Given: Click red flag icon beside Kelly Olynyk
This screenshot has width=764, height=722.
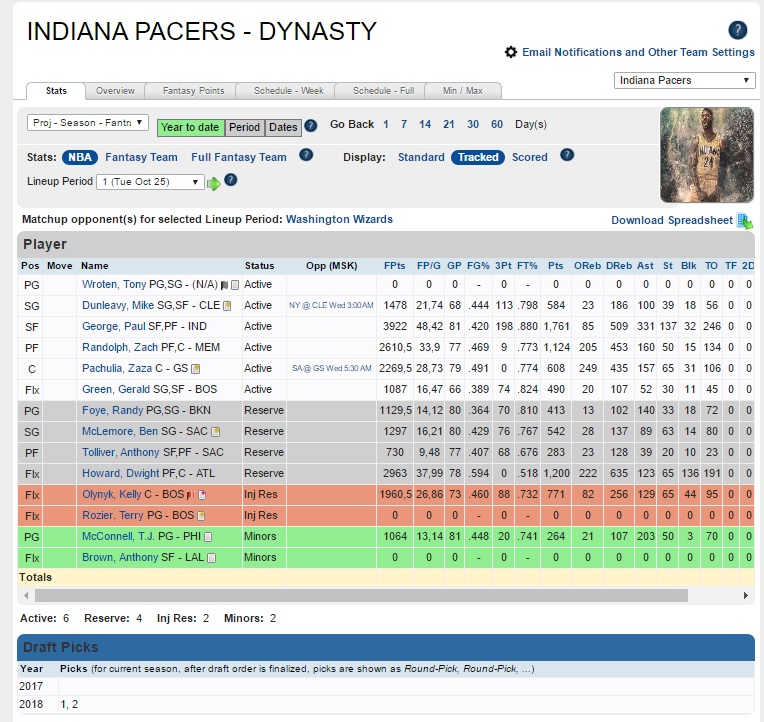Looking at the screenshot, I should (191, 494).
